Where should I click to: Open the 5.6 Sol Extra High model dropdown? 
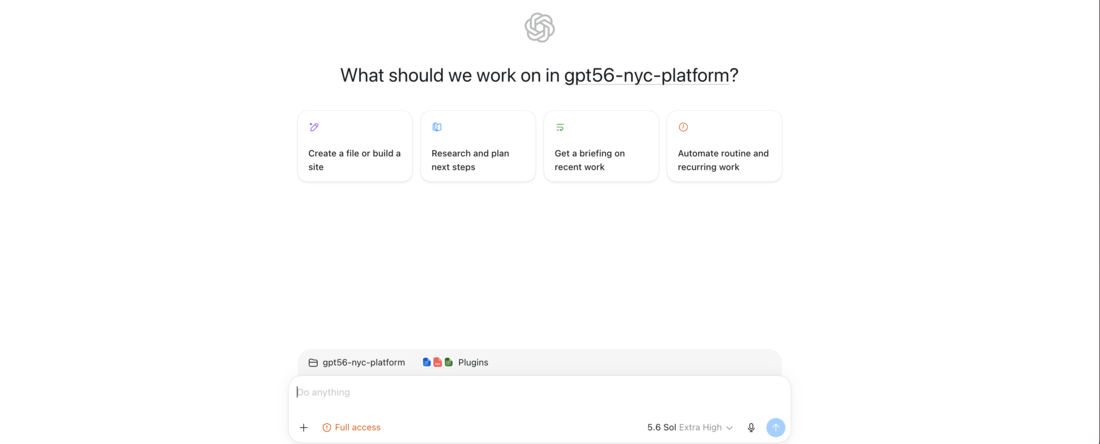click(x=690, y=427)
